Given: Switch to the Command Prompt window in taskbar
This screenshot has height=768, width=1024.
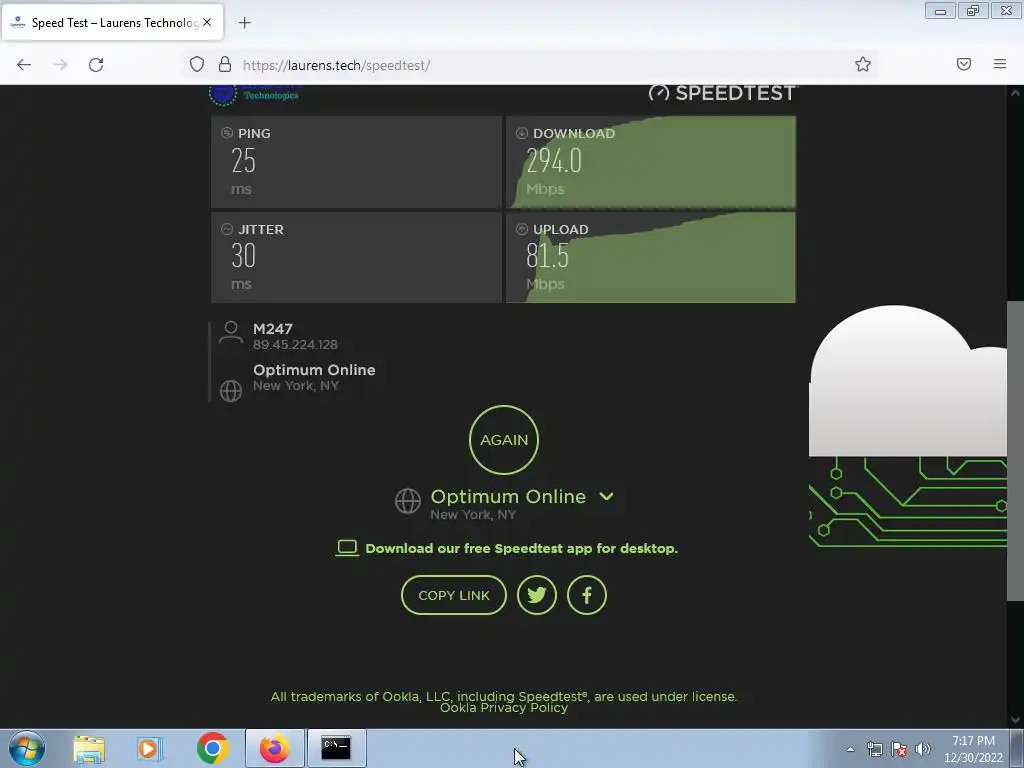Looking at the screenshot, I should click(x=336, y=748).
